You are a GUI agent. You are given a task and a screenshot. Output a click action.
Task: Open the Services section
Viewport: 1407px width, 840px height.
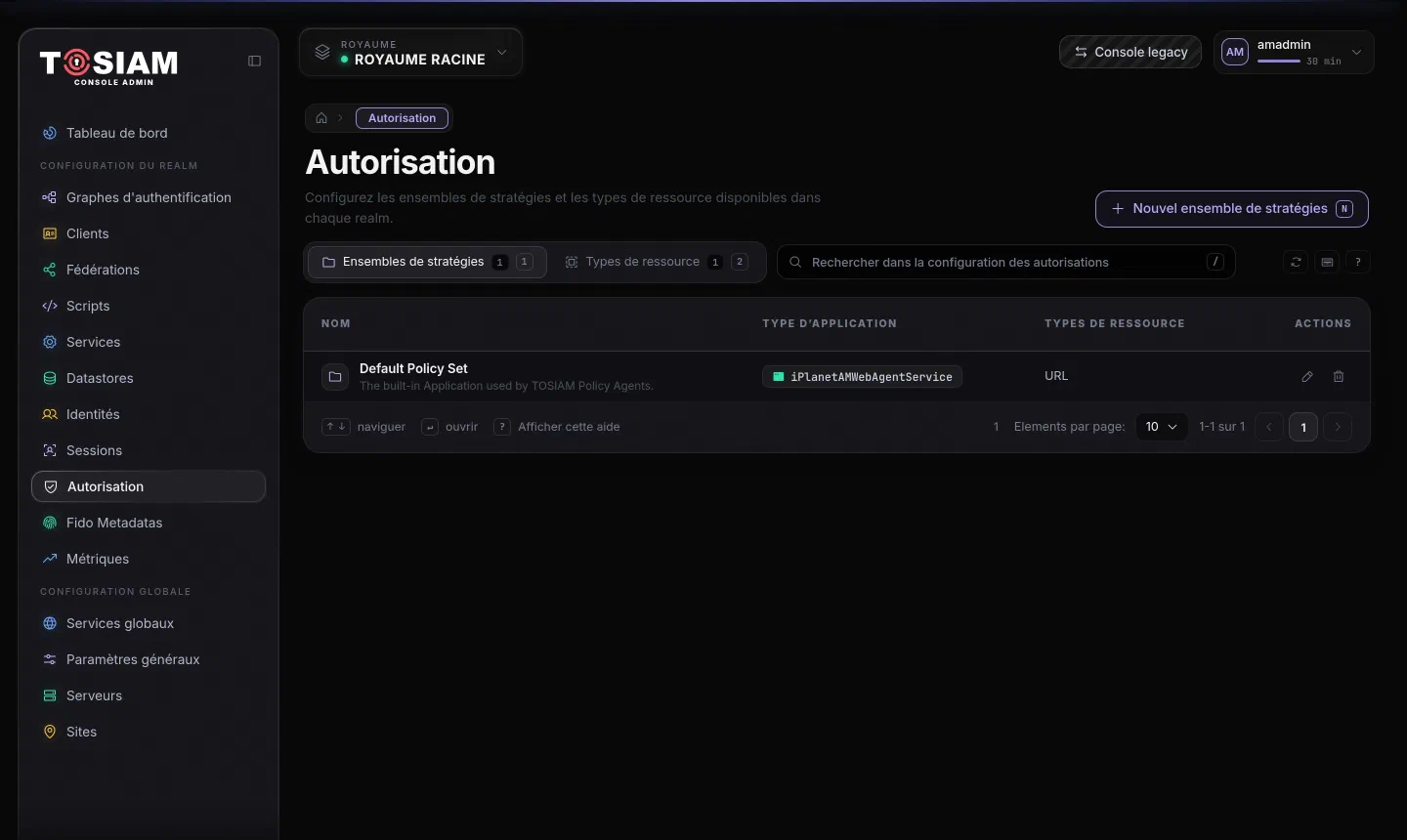[149, 342]
